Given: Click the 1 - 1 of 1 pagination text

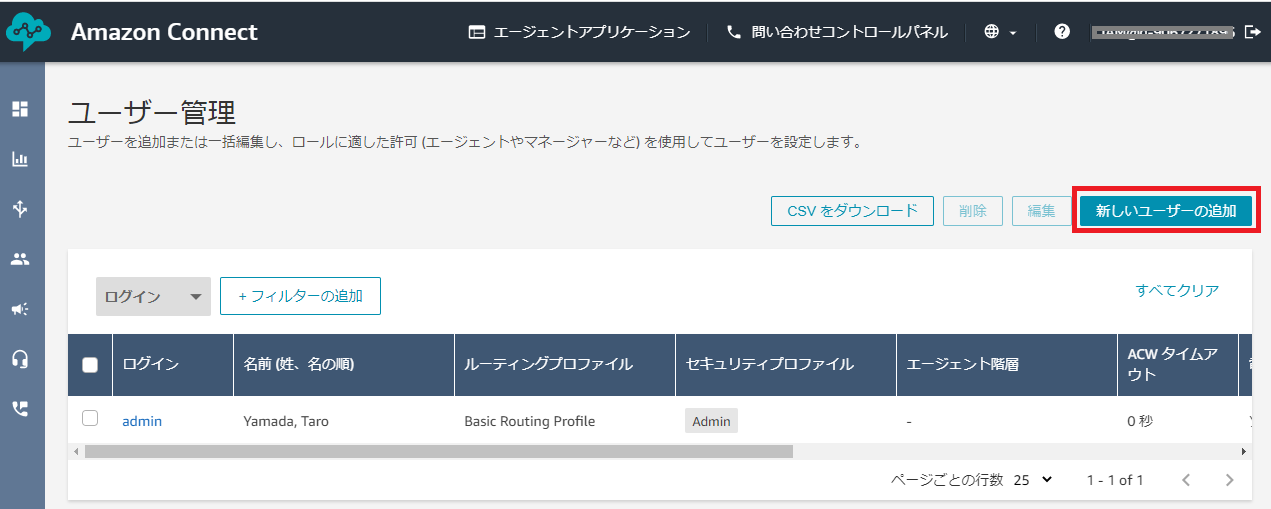Looking at the screenshot, I should pyautogui.click(x=1115, y=480).
